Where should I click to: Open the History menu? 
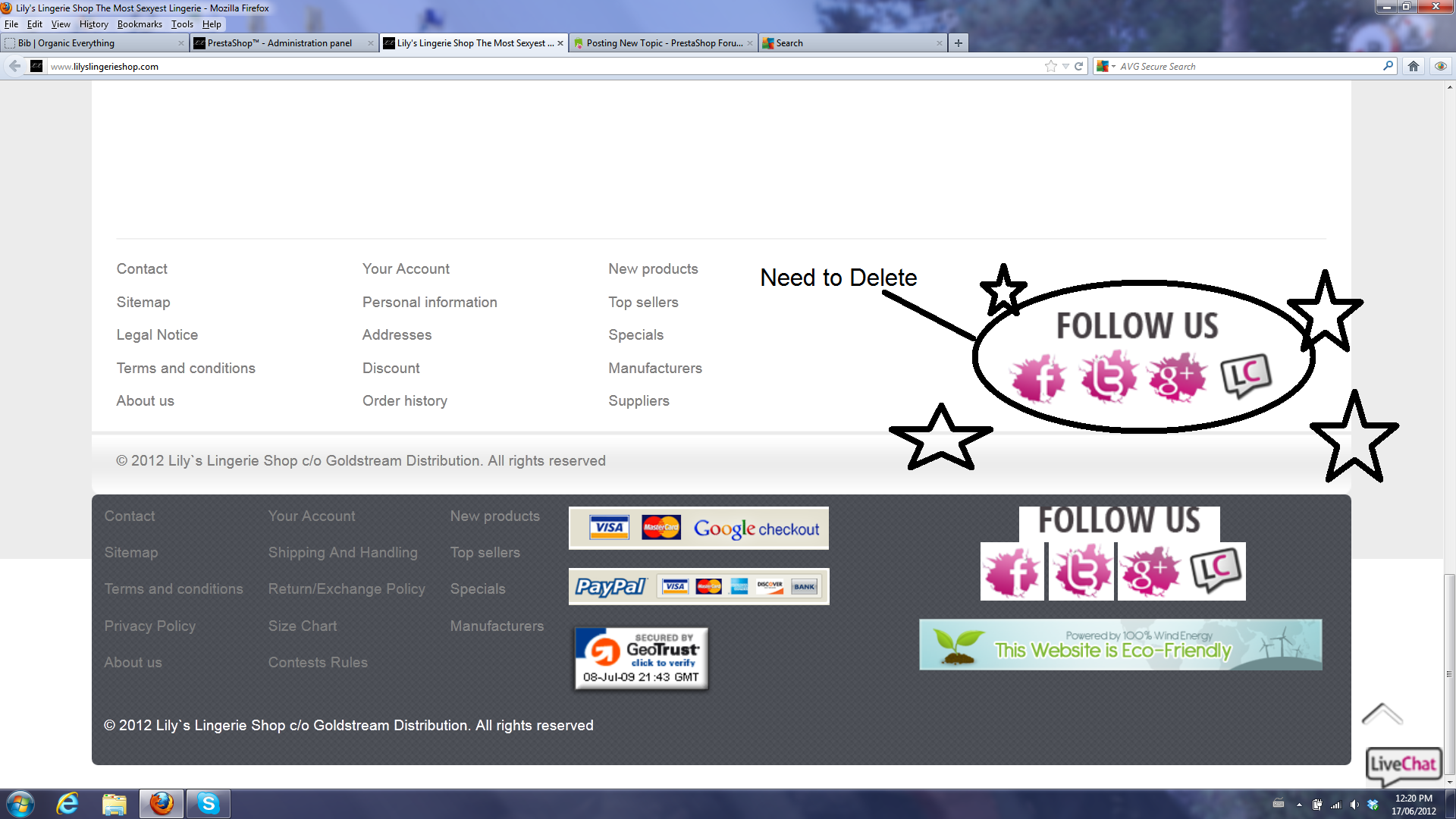point(93,24)
